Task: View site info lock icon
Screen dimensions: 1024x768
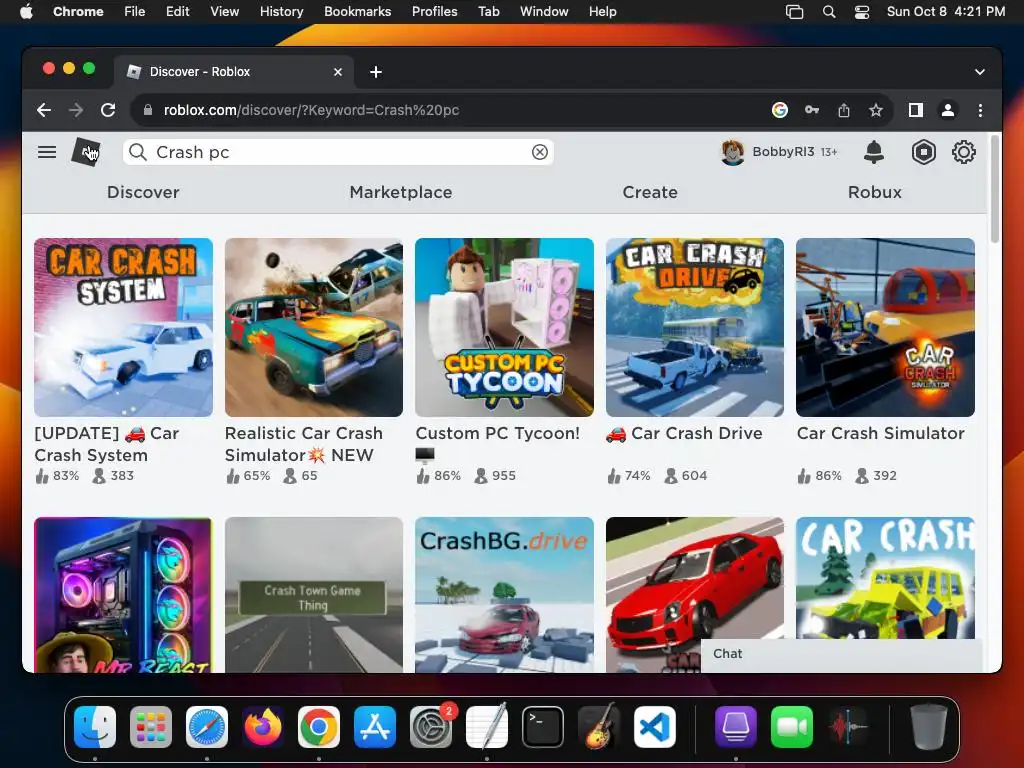Action: 148,110
